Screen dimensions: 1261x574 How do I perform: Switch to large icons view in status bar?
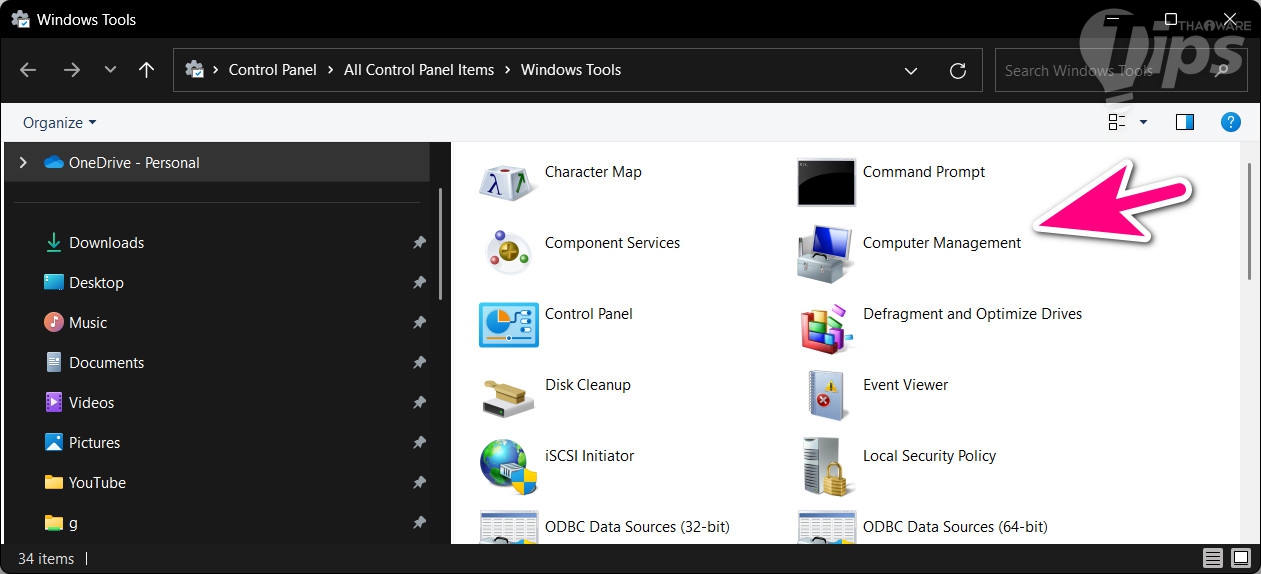click(x=1241, y=558)
